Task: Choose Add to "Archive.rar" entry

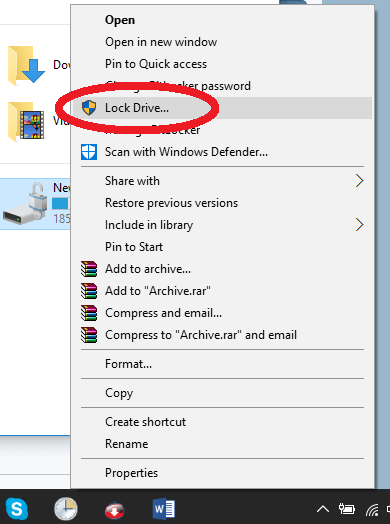Action: (222, 291)
